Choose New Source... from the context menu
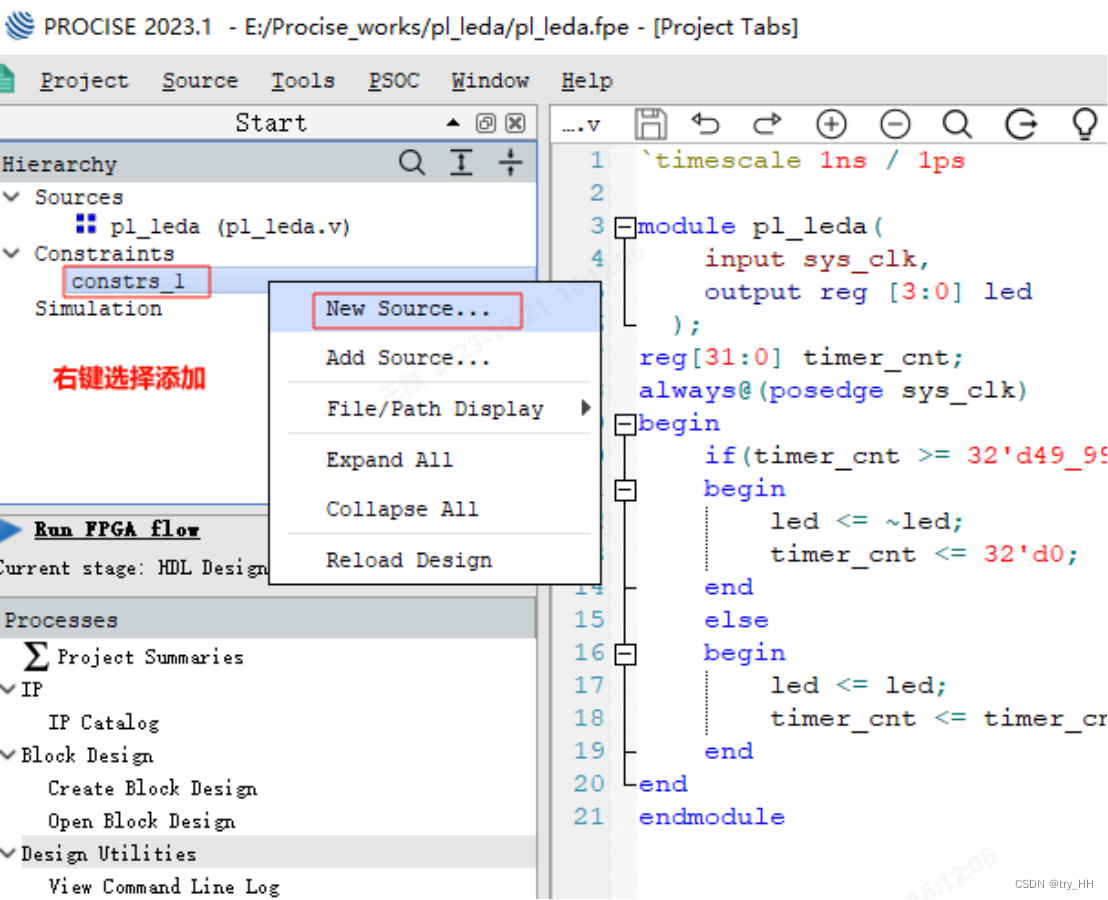This screenshot has height=900, width=1108. 435,309
